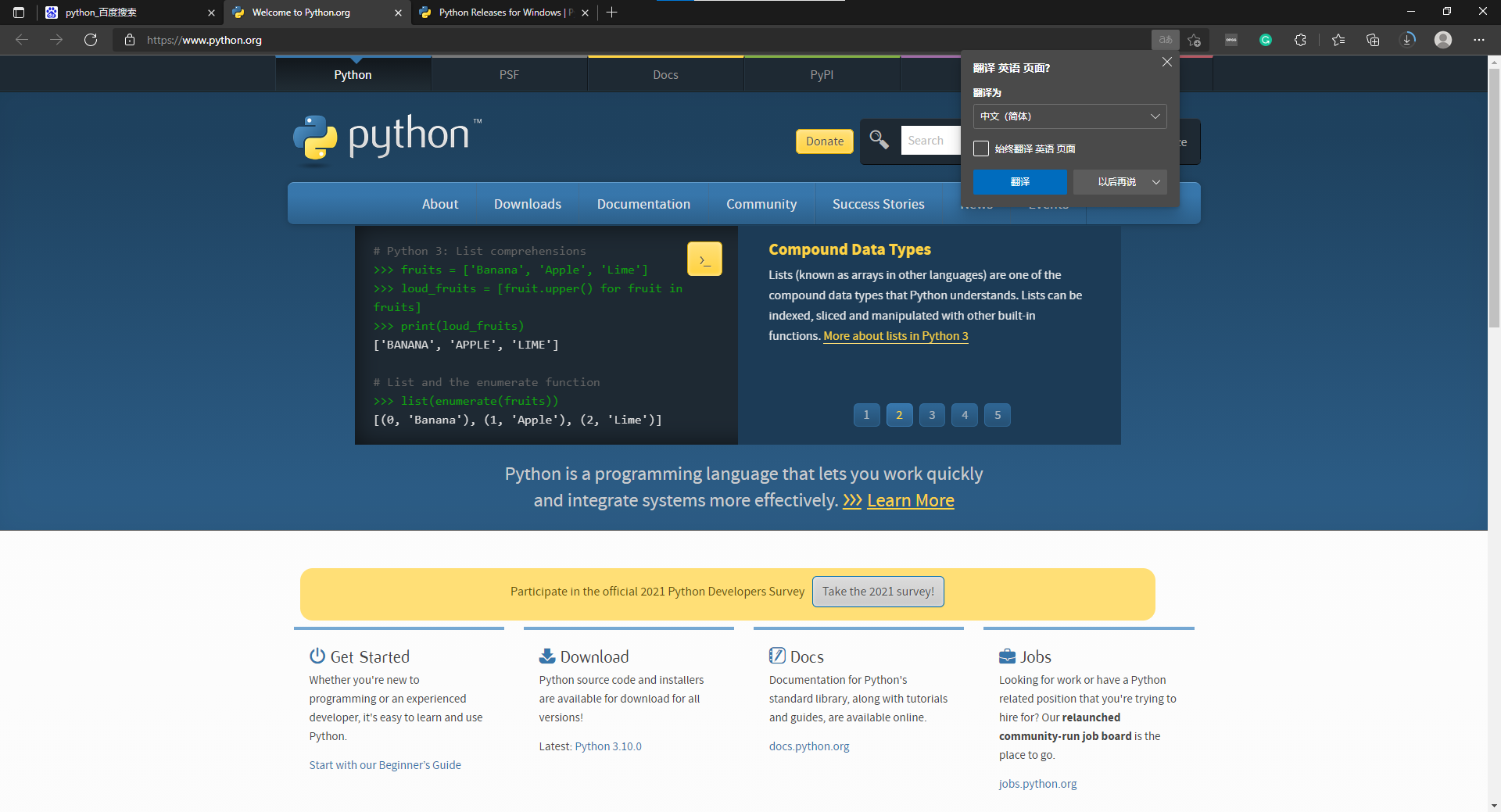The height and width of the screenshot is (812, 1501).
Task: Show slide 4 of code examples
Action: [x=965, y=415]
